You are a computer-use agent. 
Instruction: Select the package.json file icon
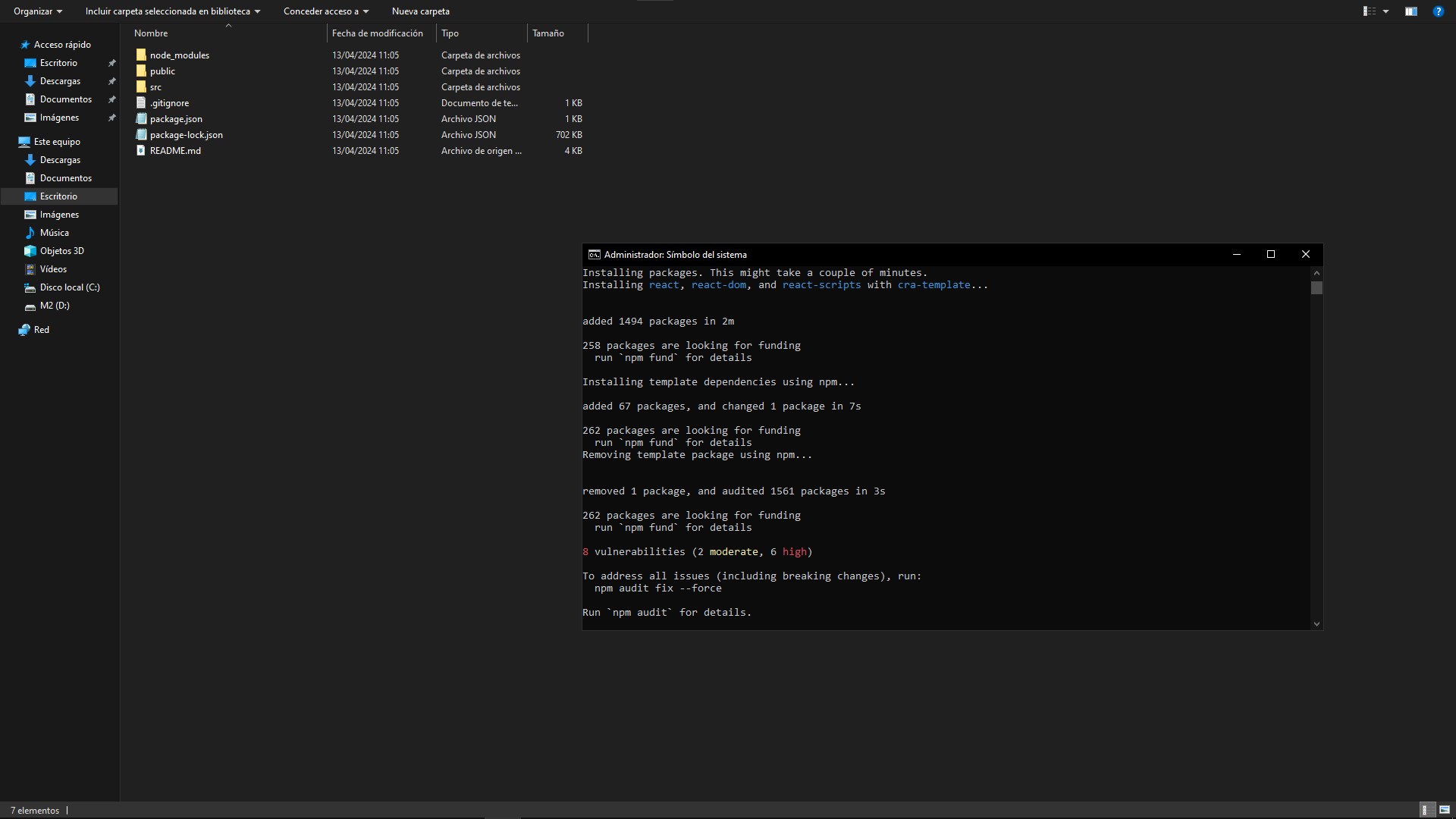pyautogui.click(x=141, y=119)
